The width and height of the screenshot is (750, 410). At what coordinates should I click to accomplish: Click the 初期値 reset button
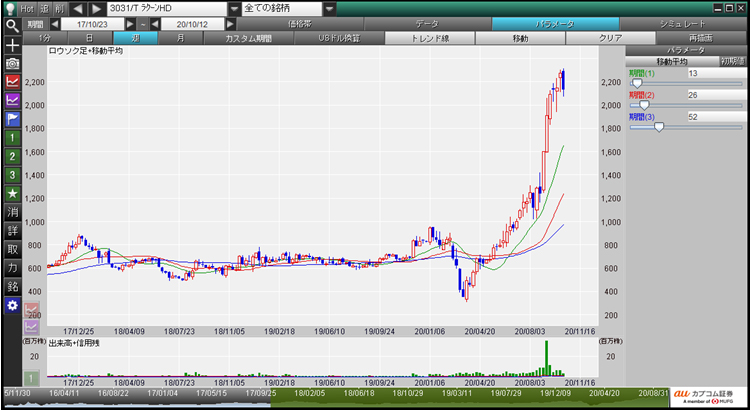732,61
